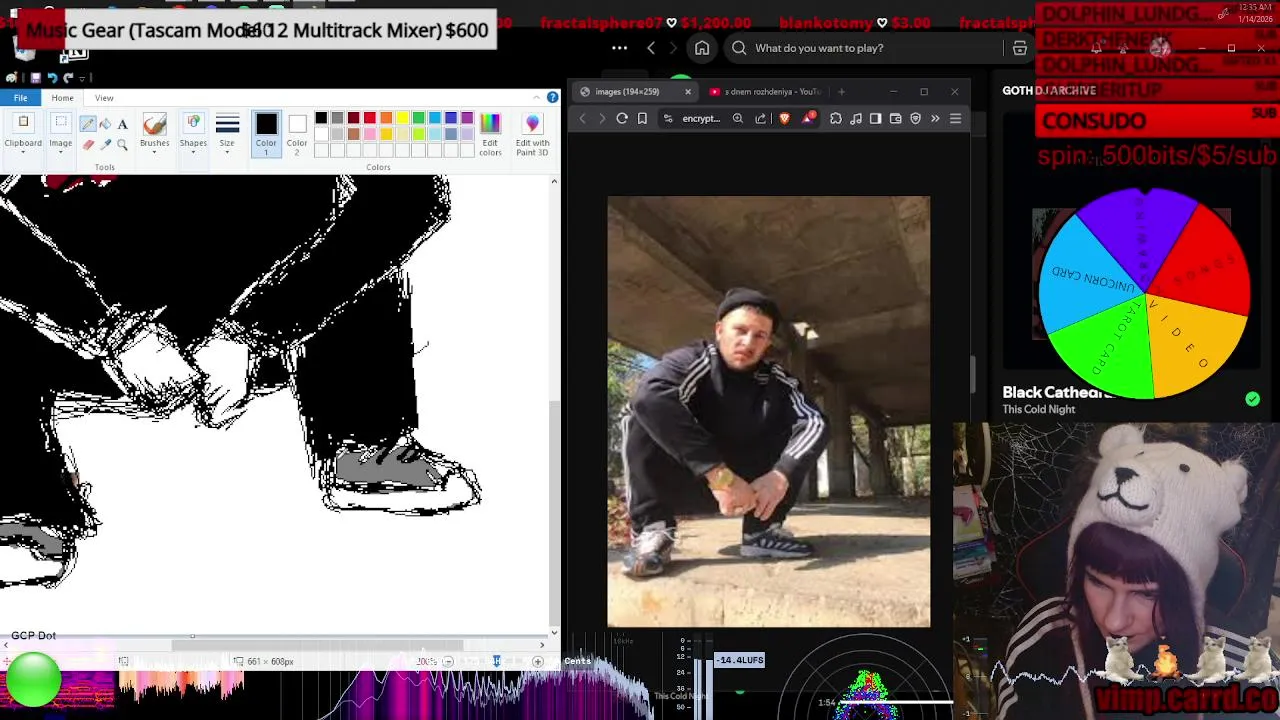Click Spotify home button
This screenshot has height=720, width=1280.
[x=702, y=48]
